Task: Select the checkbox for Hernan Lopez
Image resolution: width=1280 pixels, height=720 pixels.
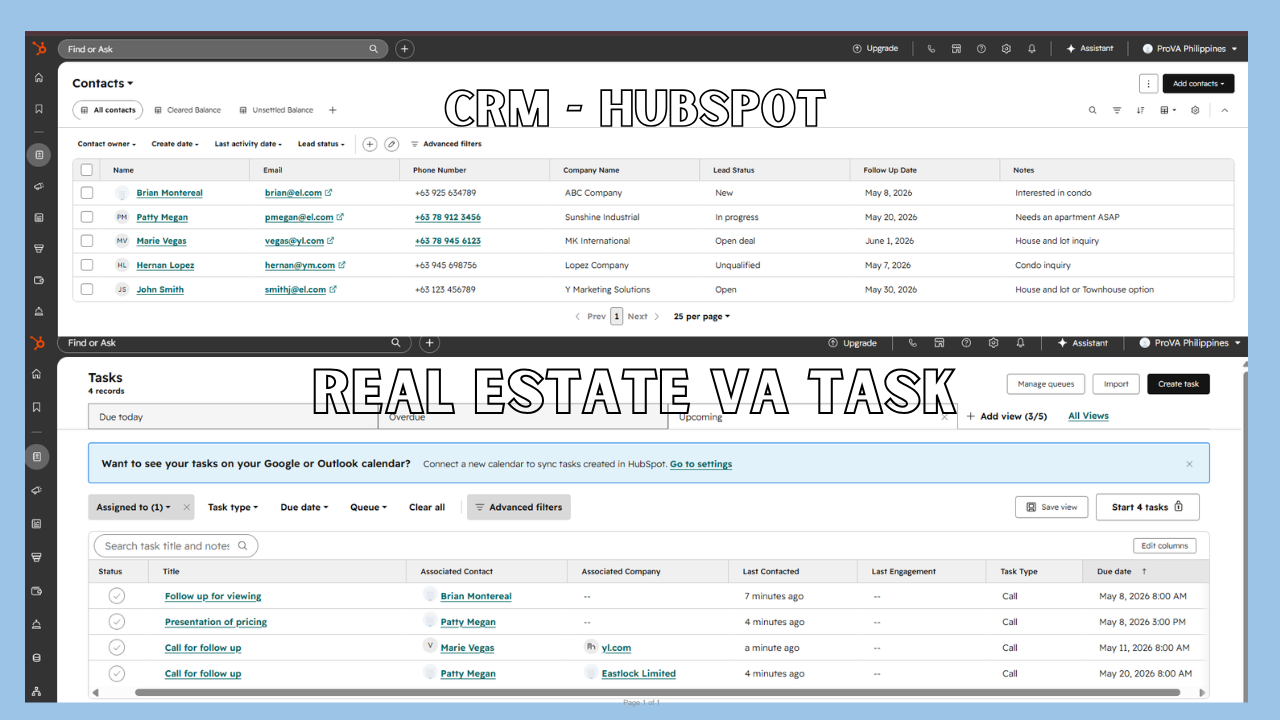Action: [87, 265]
